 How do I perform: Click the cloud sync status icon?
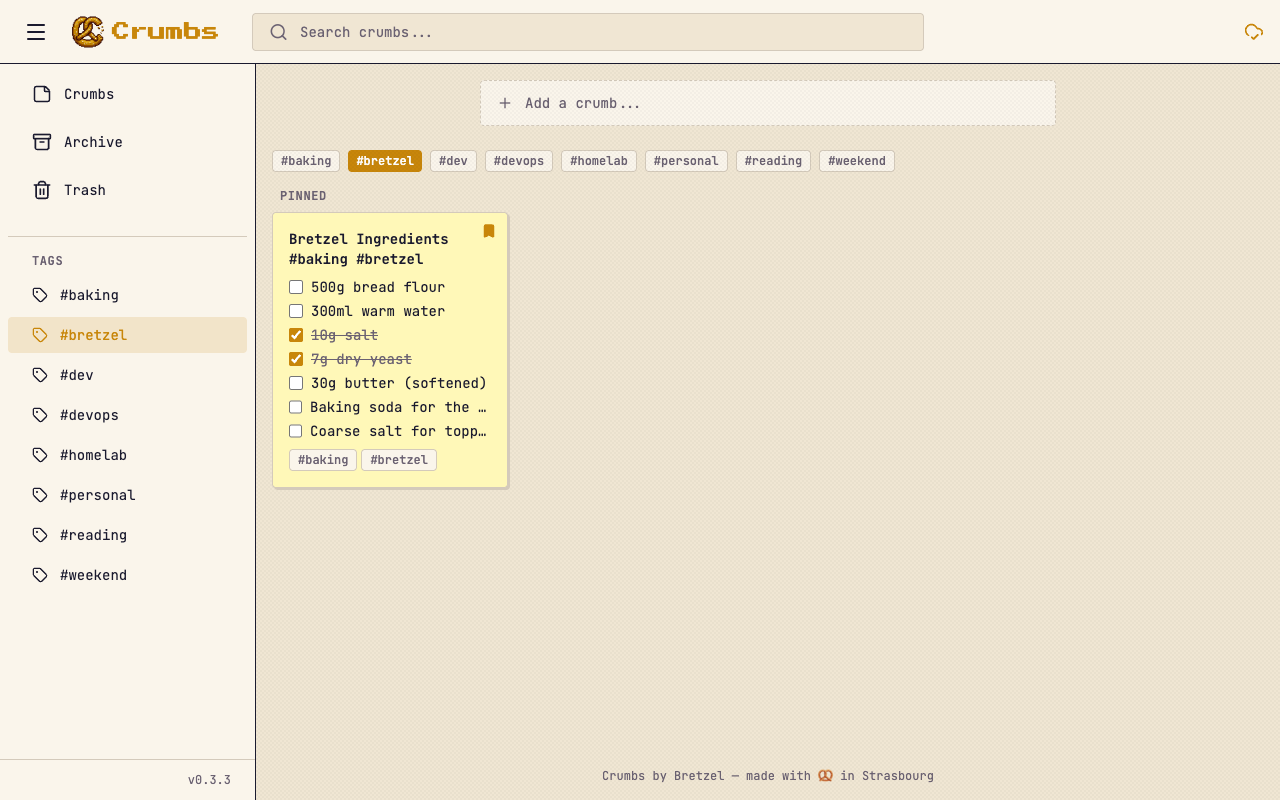1253,32
